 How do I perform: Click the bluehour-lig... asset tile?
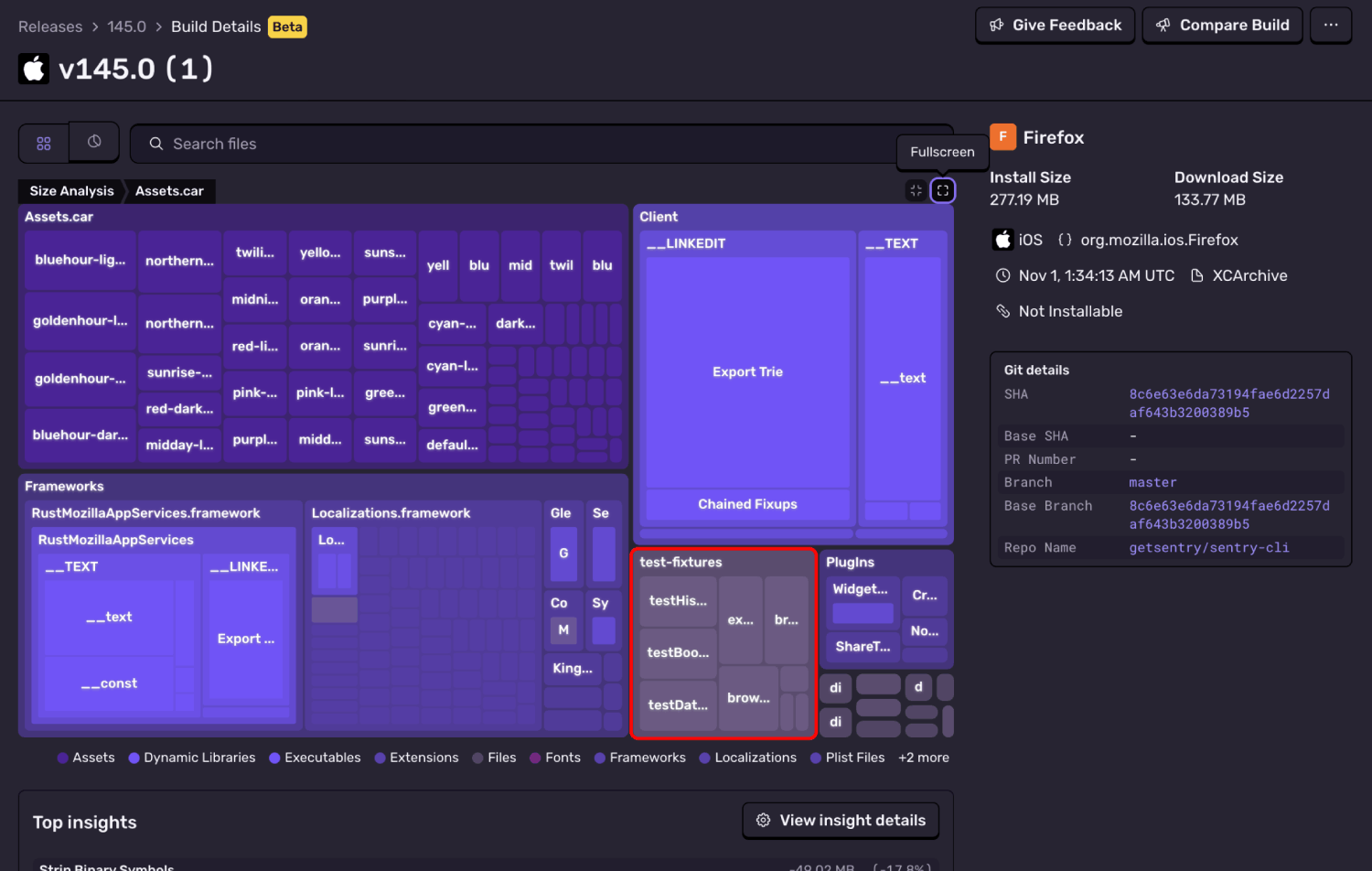click(80, 260)
